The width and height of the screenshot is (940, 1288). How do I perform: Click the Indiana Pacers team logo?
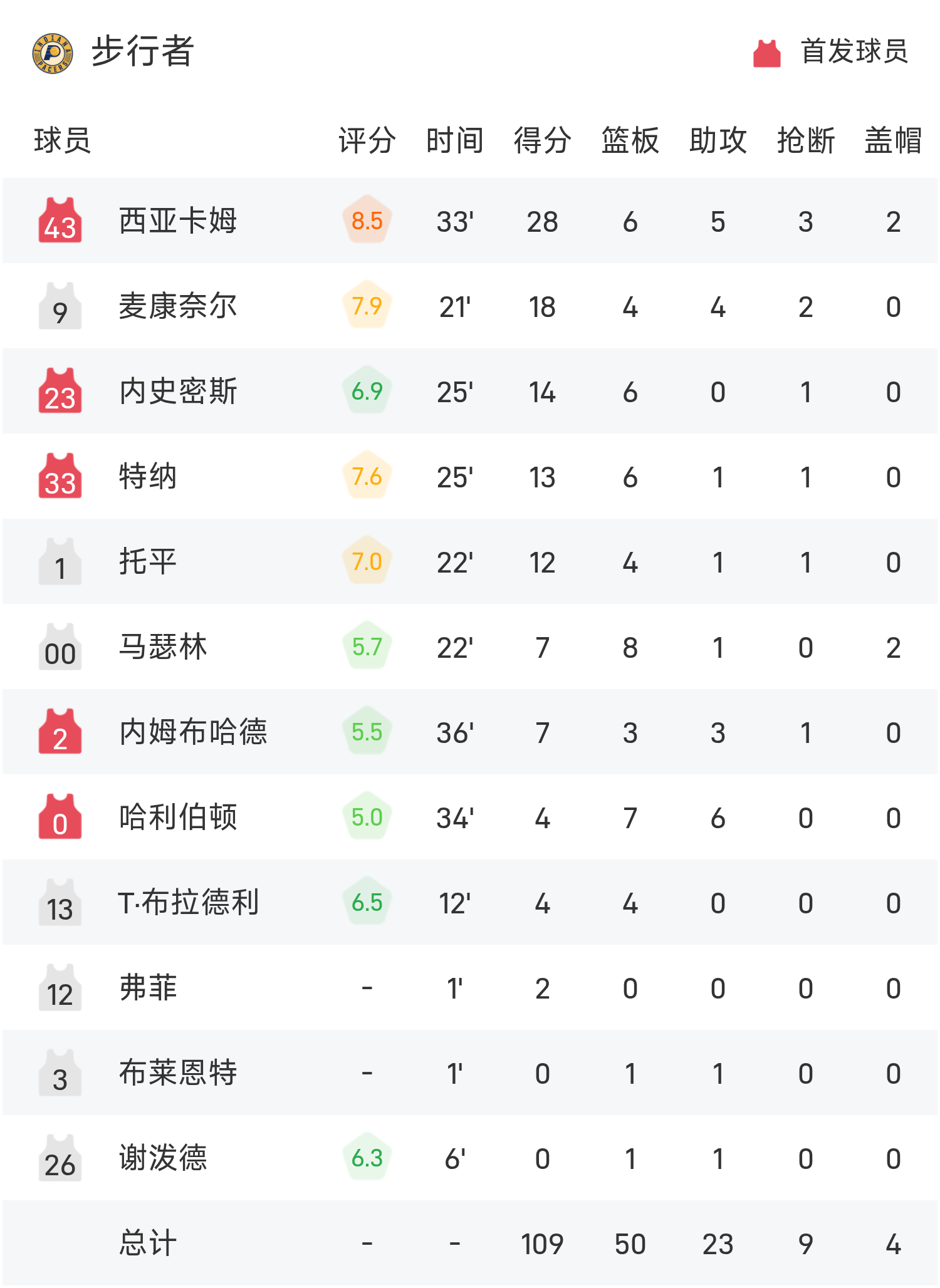pyautogui.click(x=53, y=53)
